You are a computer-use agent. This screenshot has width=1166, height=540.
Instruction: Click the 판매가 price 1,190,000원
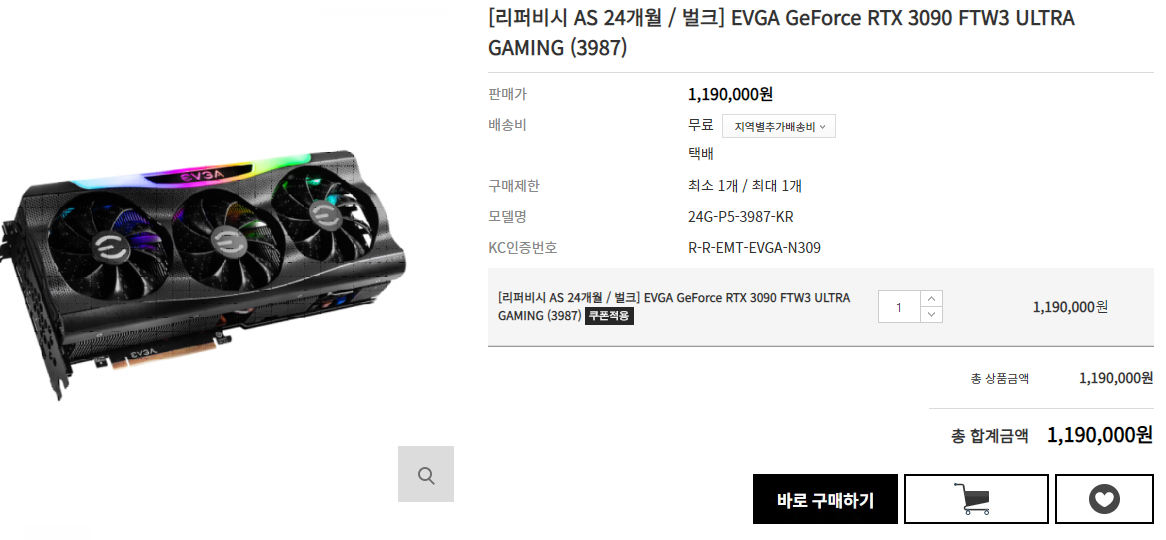click(730, 94)
